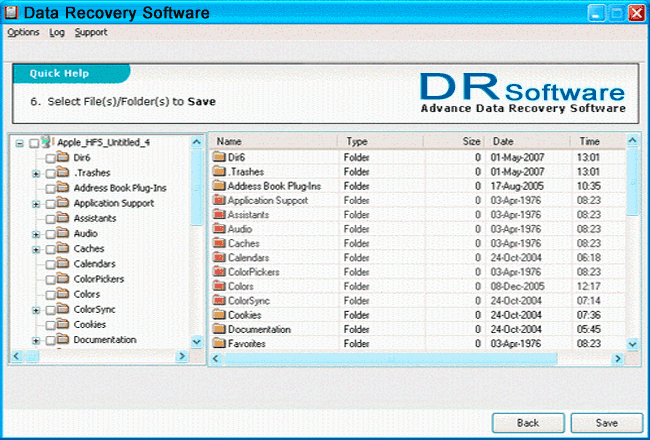Open the Options menu
Image resolution: width=650 pixels, height=440 pixels.
click(x=24, y=32)
